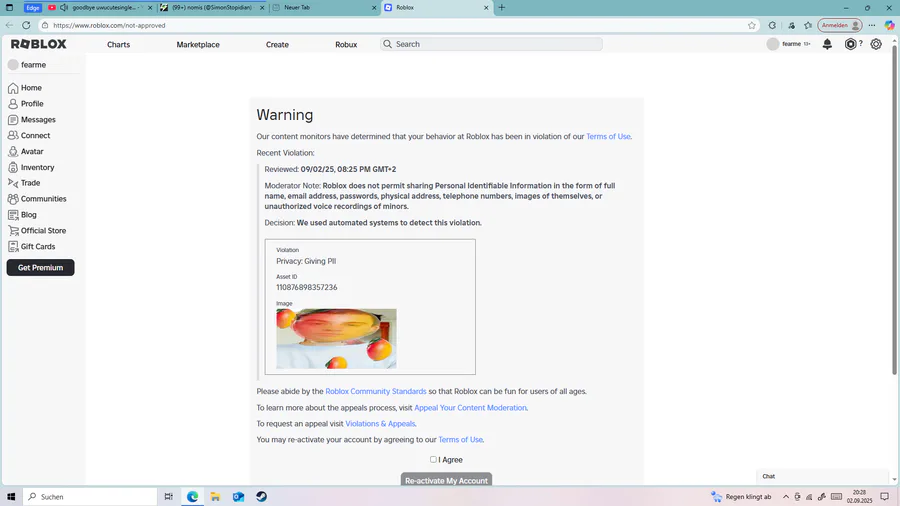Open the Regen klingt ab weather widget
The height and width of the screenshot is (506, 900).
tap(741, 497)
